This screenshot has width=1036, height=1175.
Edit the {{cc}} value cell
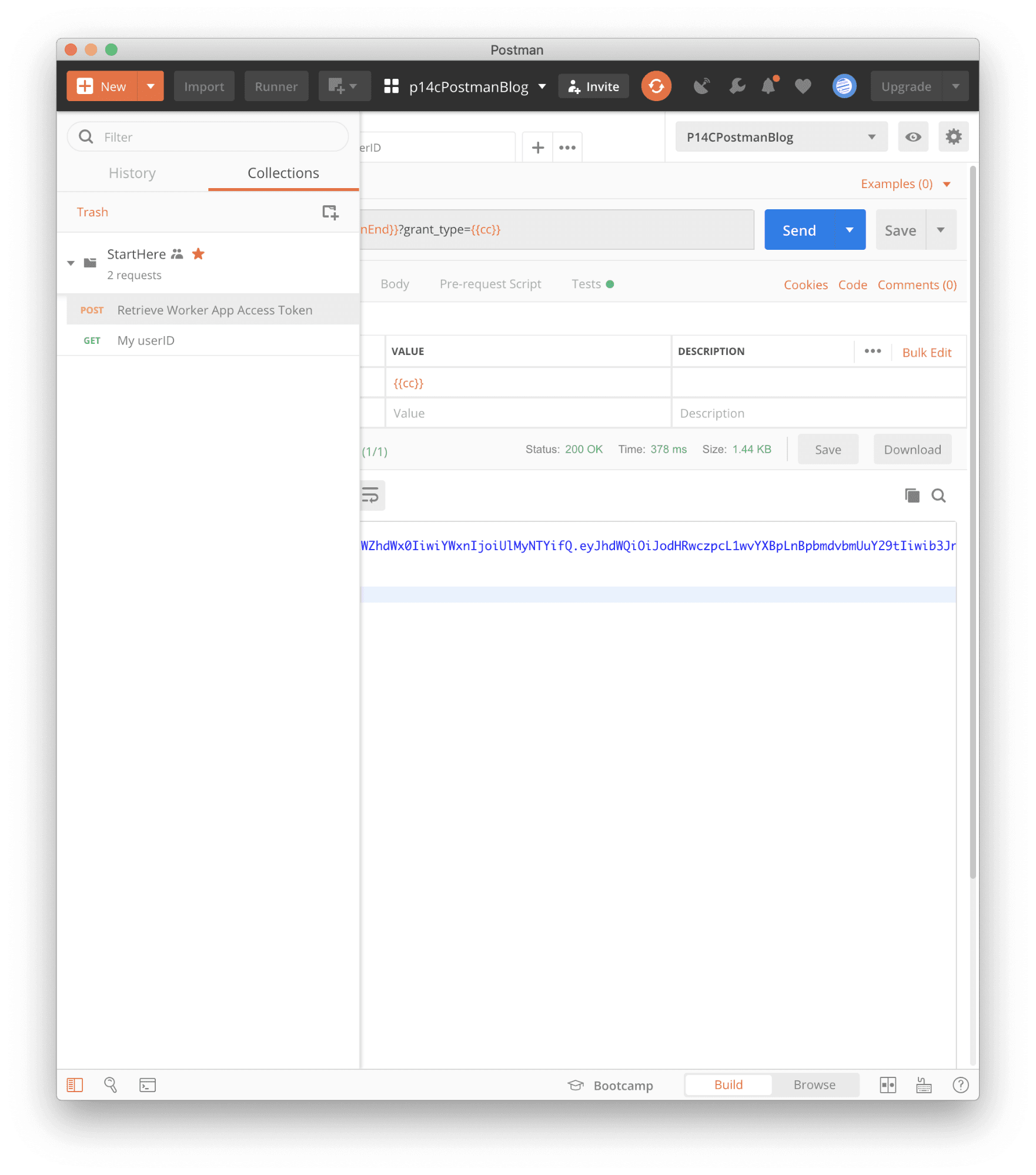(528, 383)
